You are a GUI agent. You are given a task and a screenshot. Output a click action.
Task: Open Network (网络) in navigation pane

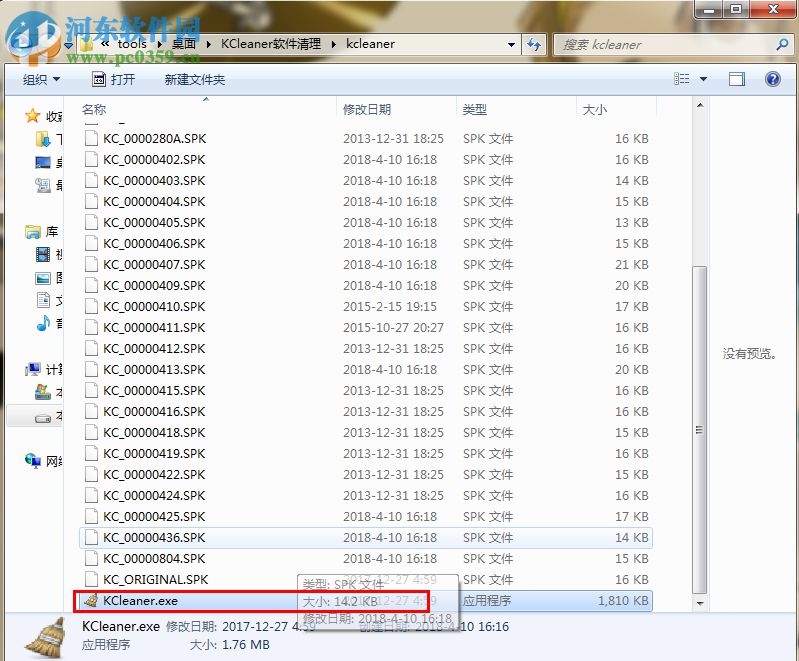(x=33, y=461)
